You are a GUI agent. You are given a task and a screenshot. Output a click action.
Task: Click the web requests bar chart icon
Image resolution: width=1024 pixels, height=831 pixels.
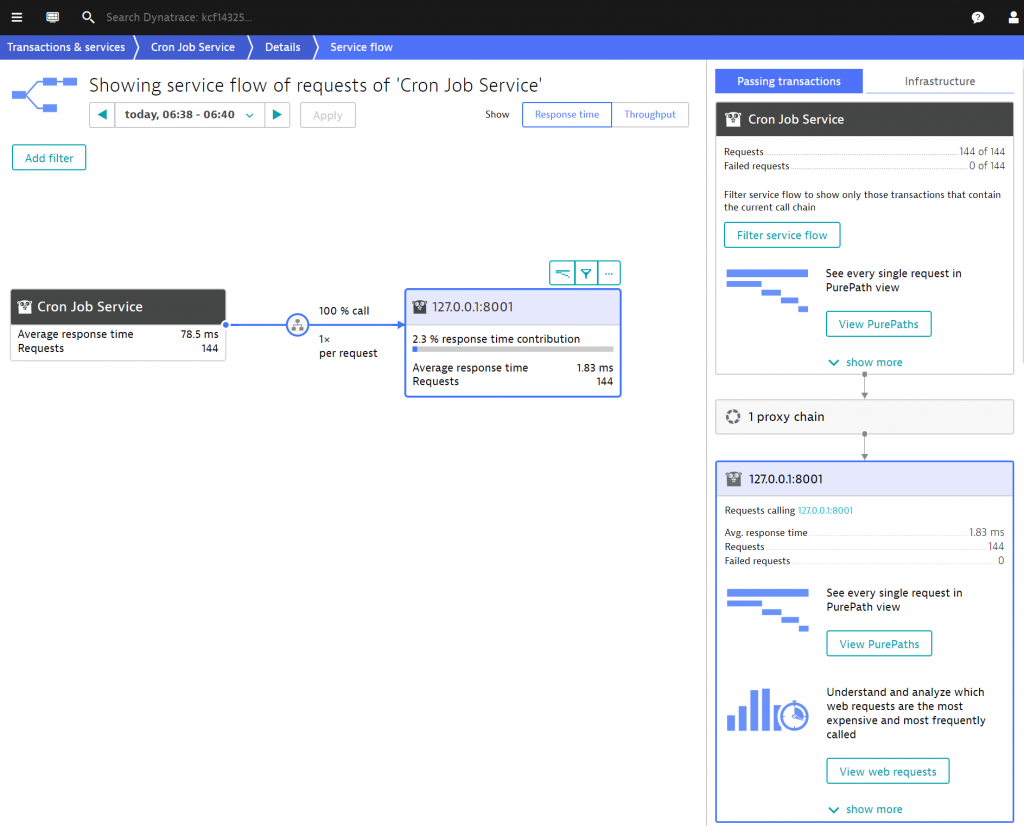point(768,710)
